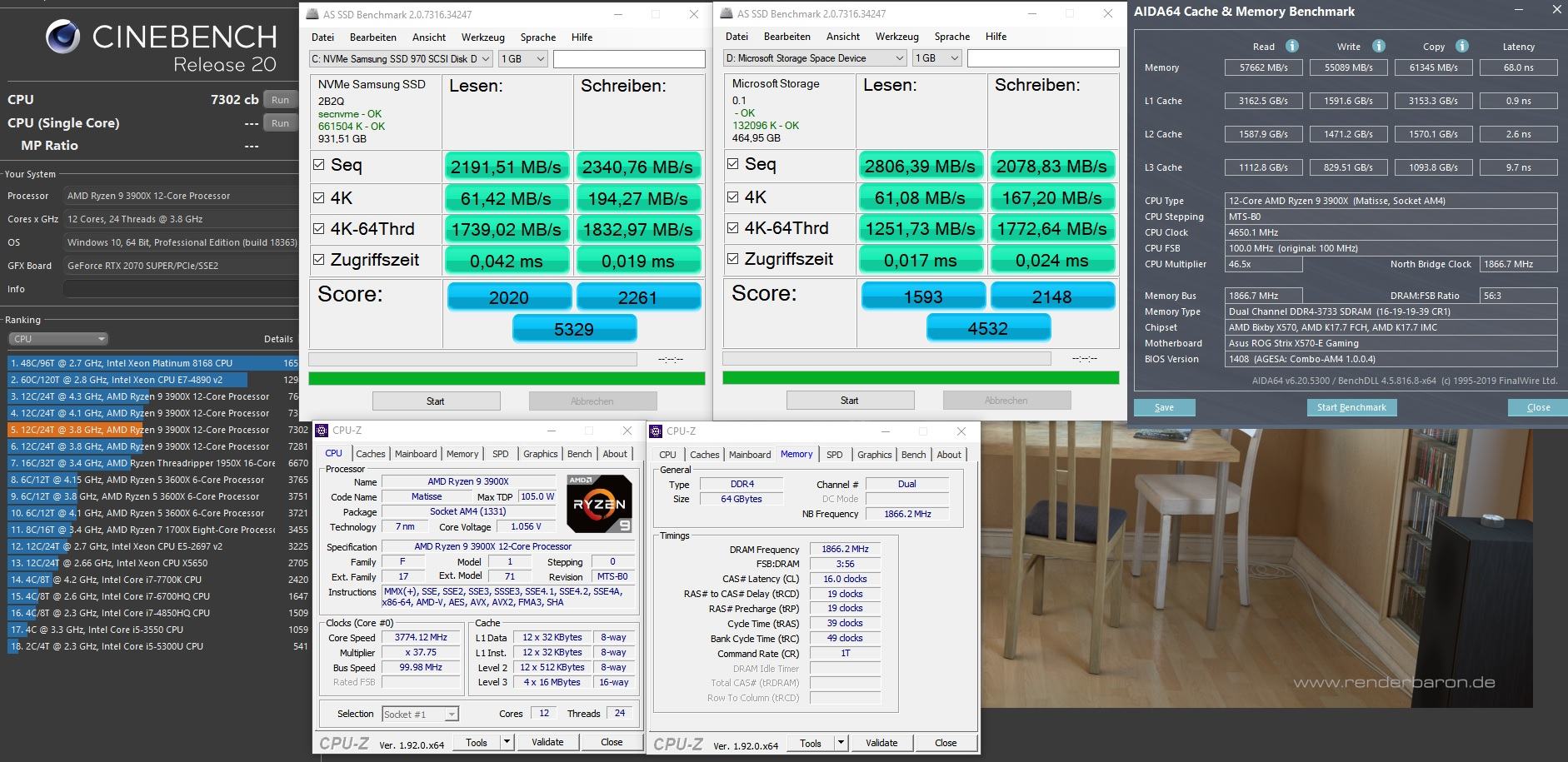The height and width of the screenshot is (762, 1568).
Task: Expand Tools dropdown arrow in CPU-Z CPU window
Action: click(507, 742)
